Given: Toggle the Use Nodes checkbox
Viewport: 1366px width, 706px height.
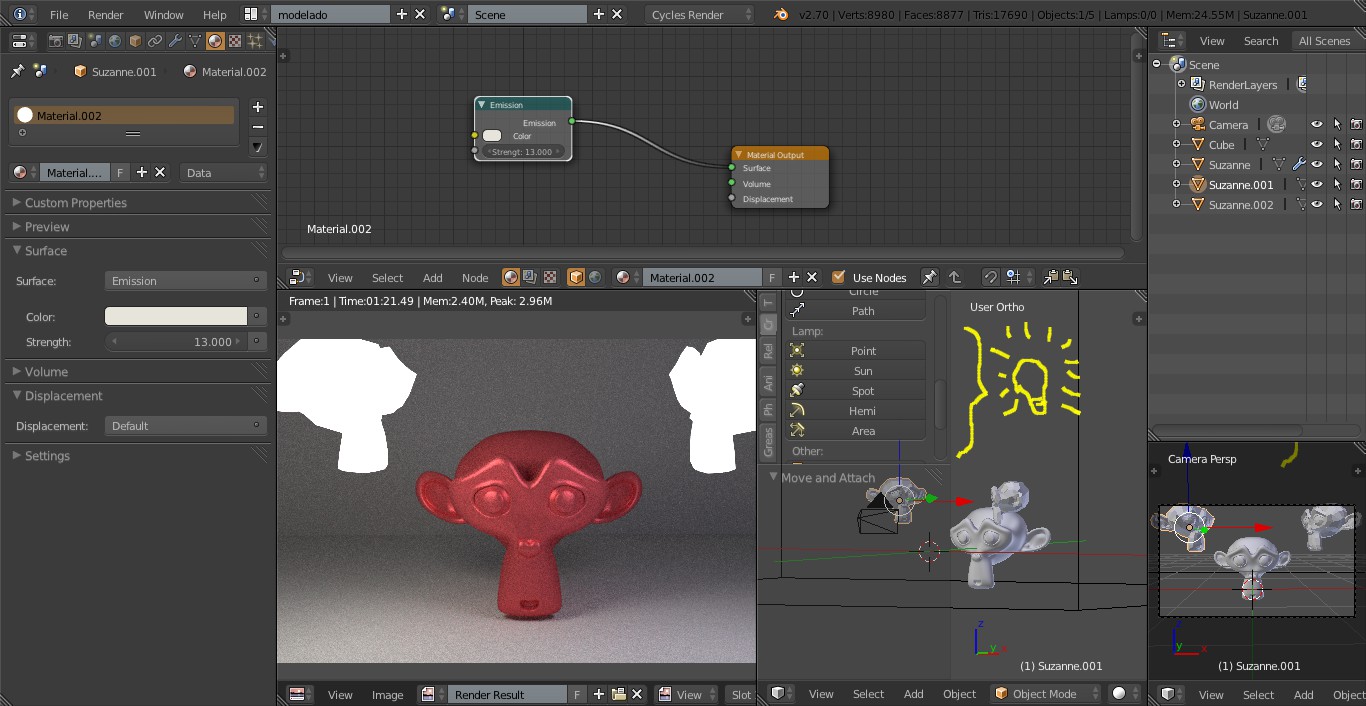Looking at the screenshot, I should pyautogui.click(x=839, y=277).
